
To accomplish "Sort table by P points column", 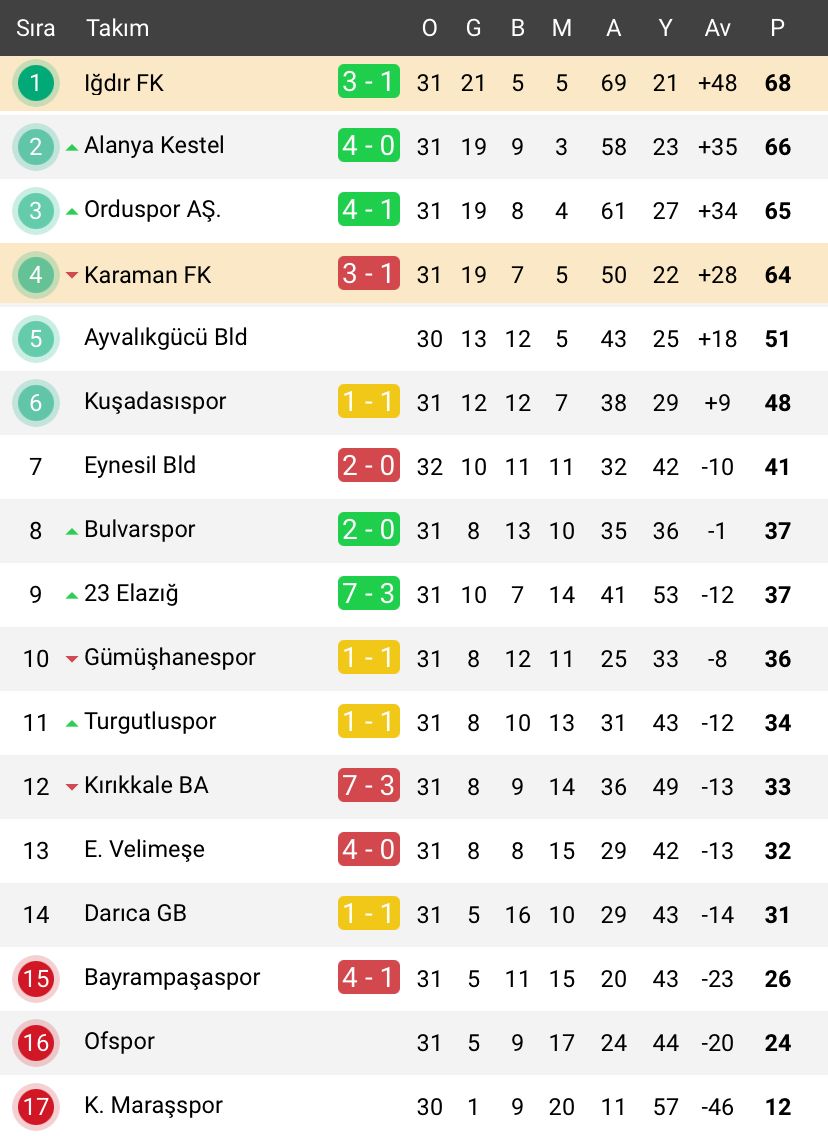I will click(x=777, y=28).
